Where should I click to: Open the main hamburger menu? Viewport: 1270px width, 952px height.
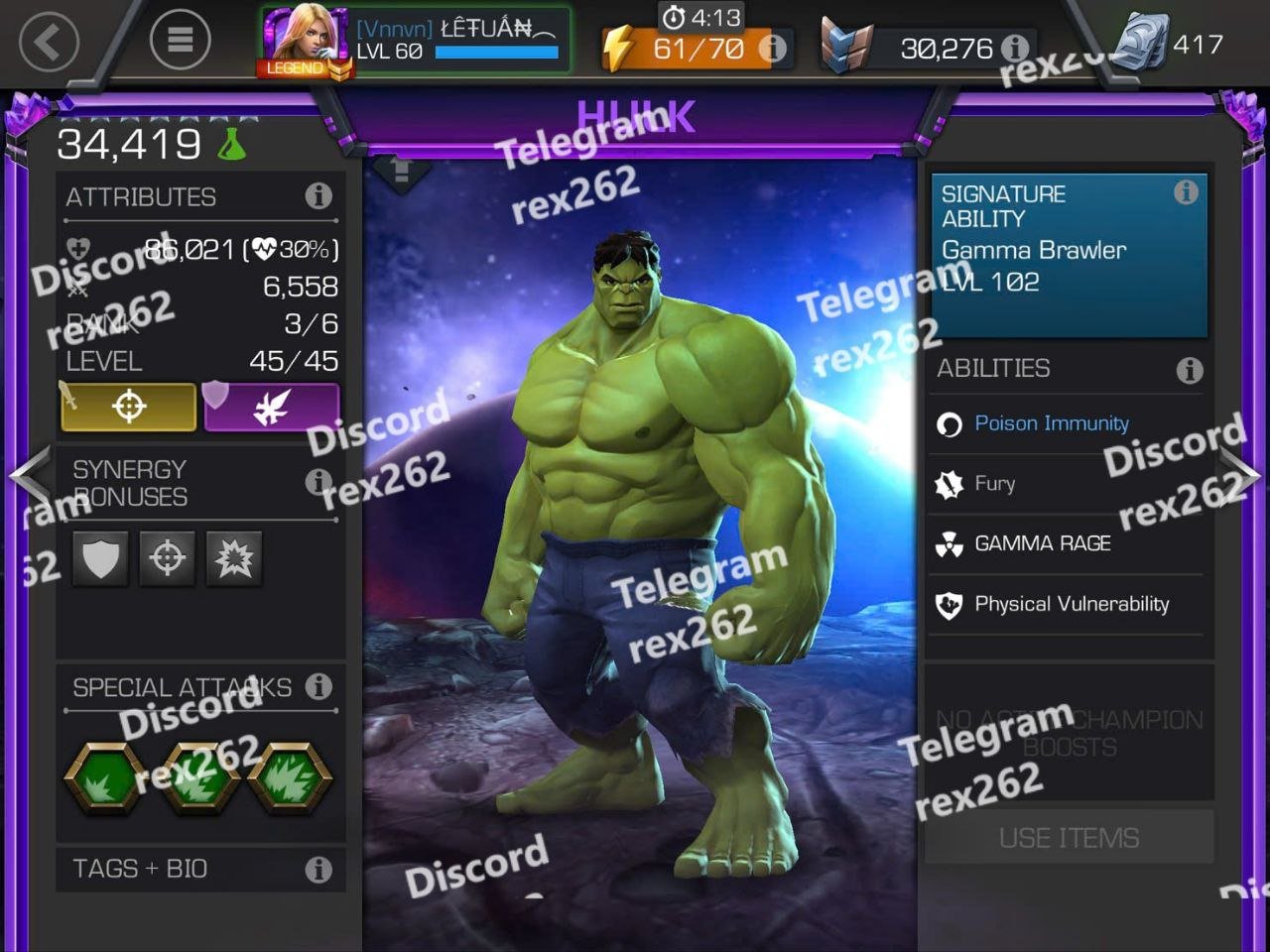coord(180,40)
